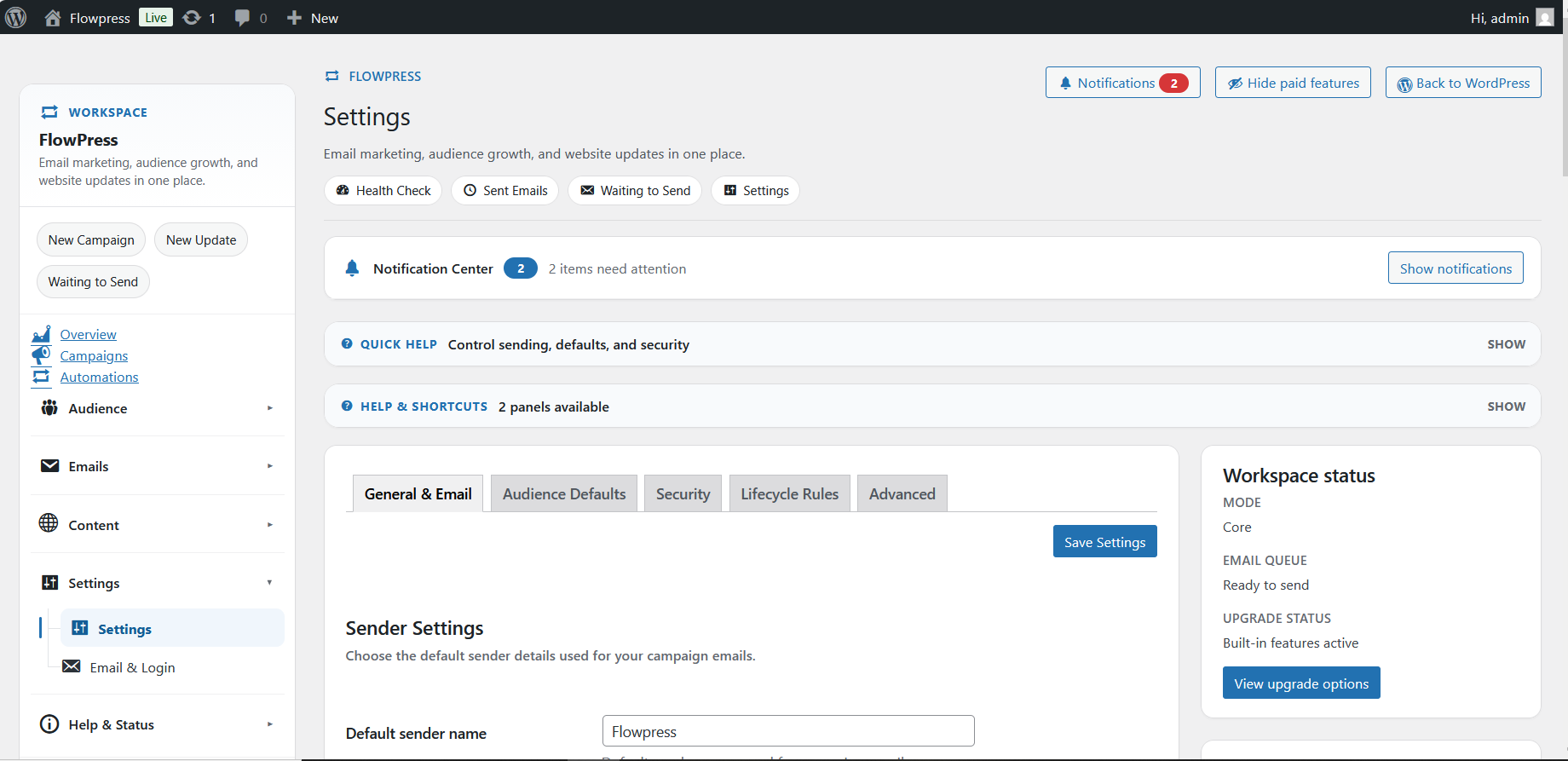Collapse the Settings sidebar section arrow
The height and width of the screenshot is (761, 1568).
(x=269, y=583)
